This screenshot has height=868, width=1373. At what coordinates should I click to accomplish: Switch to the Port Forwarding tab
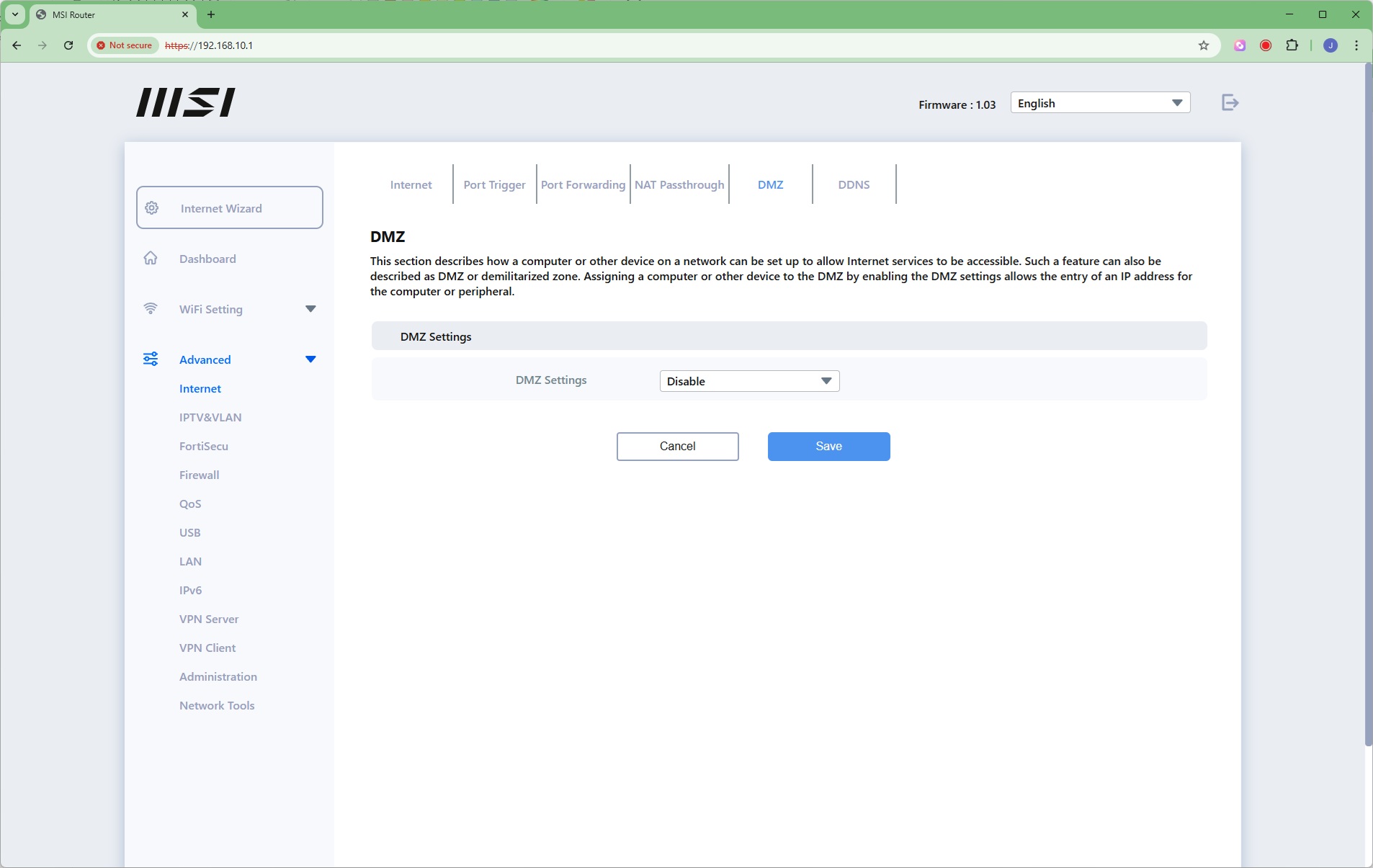point(583,185)
